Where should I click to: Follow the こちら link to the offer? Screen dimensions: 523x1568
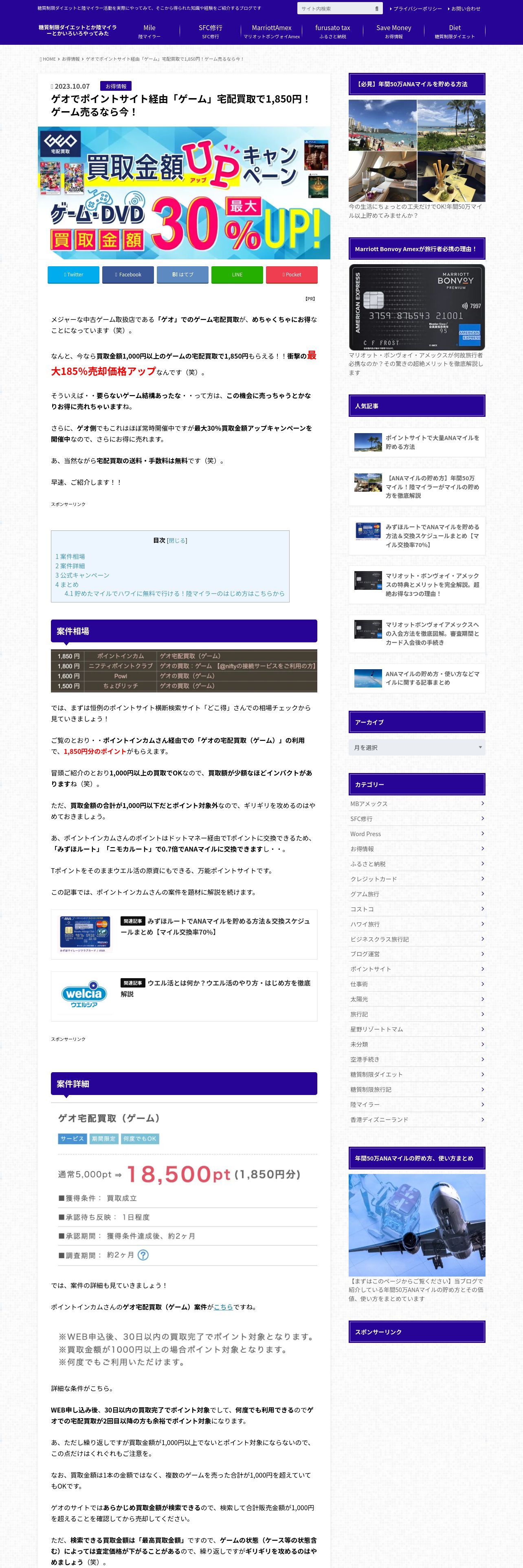(223, 1307)
